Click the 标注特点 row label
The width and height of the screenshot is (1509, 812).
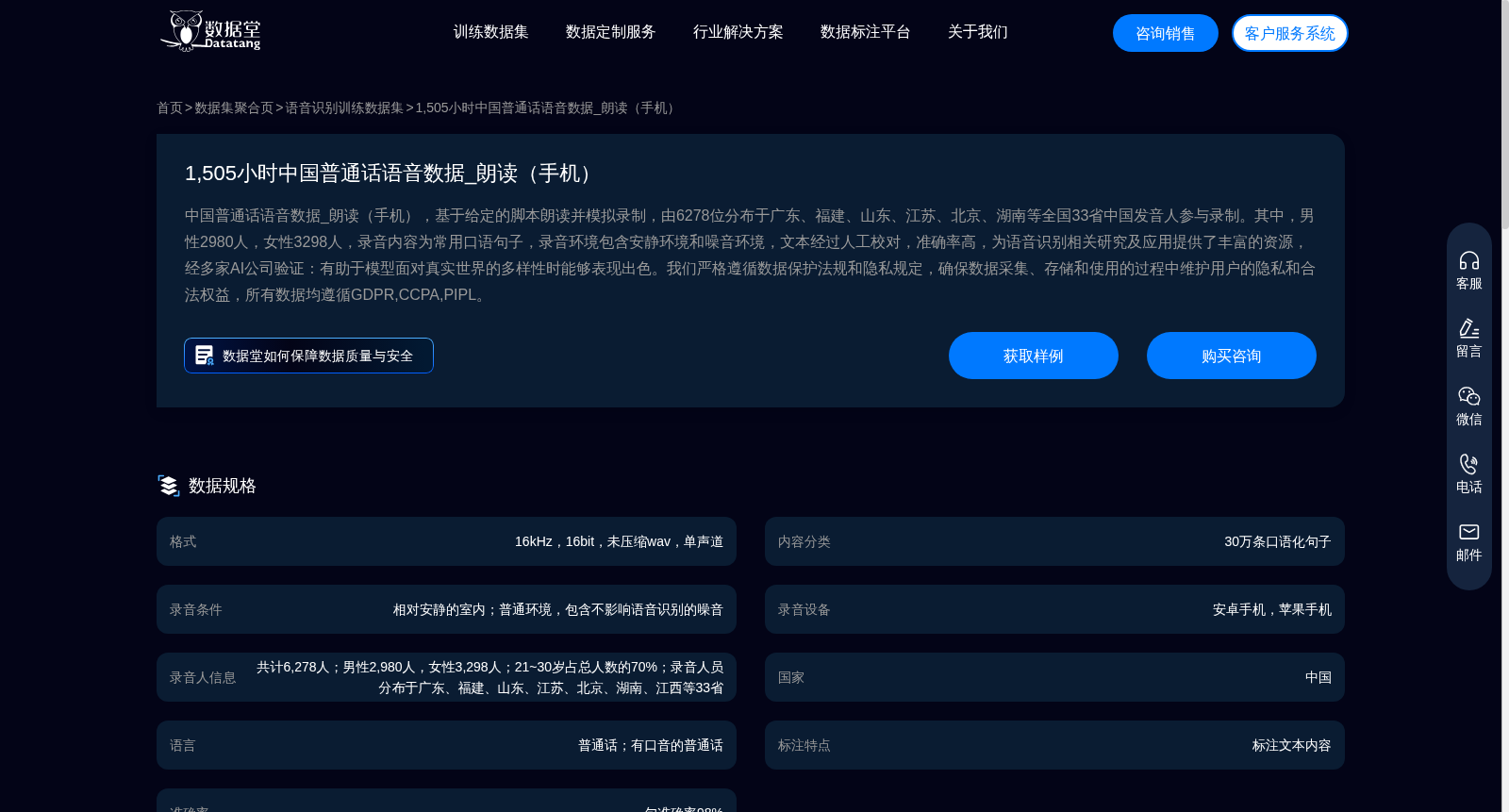click(x=804, y=745)
